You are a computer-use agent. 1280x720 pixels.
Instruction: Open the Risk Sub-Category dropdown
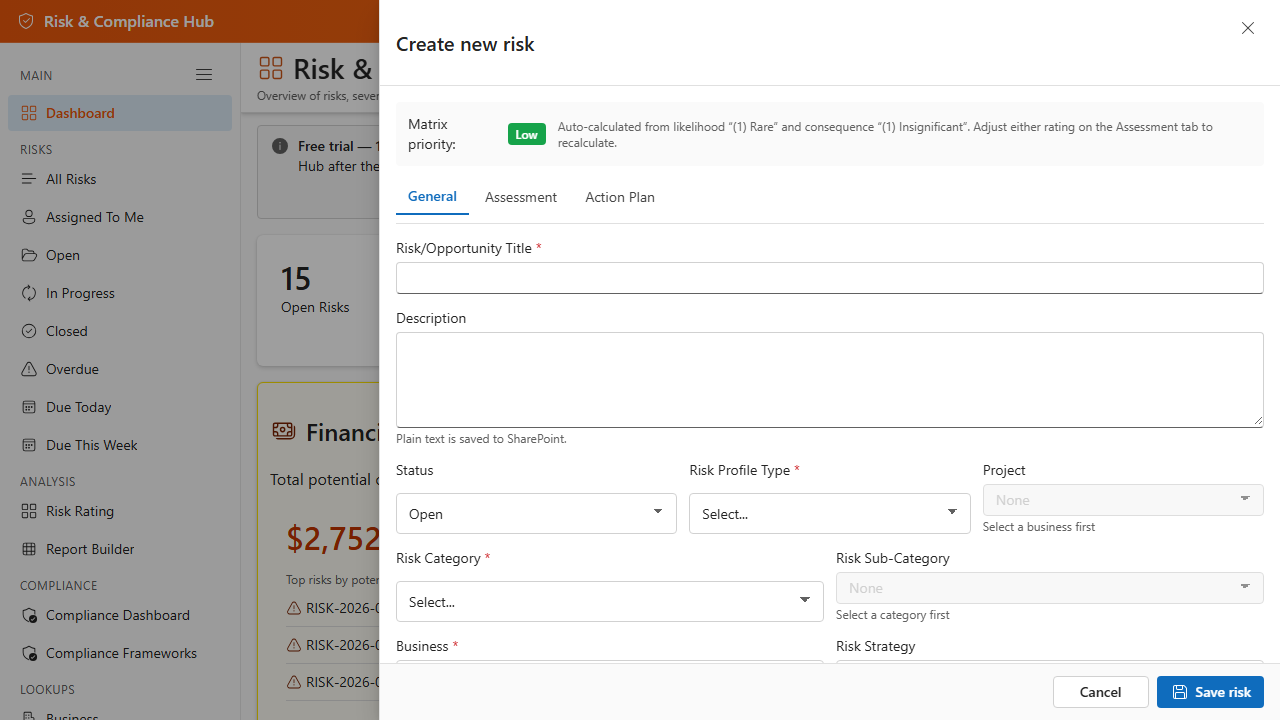pos(1050,588)
